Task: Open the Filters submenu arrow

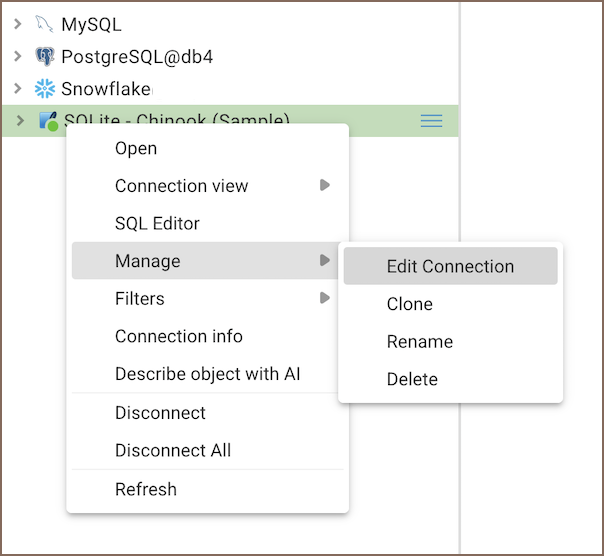Action: (325, 298)
